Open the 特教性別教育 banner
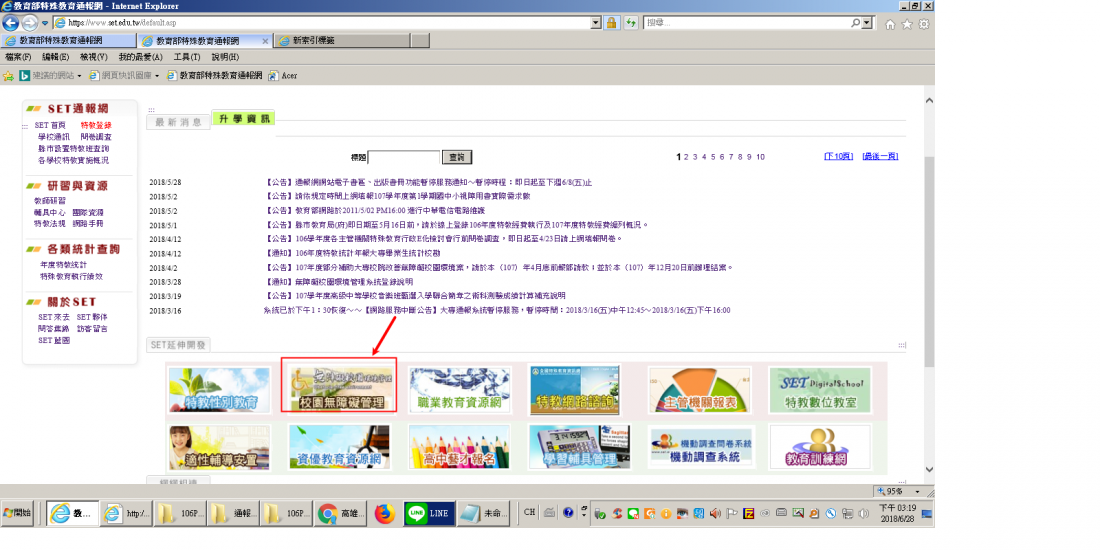 (220, 390)
